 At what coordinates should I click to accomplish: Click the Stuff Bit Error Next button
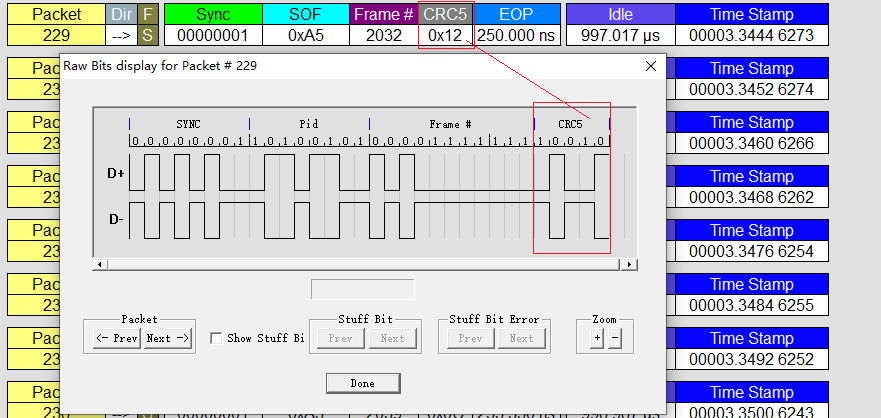pyautogui.click(x=521, y=338)
